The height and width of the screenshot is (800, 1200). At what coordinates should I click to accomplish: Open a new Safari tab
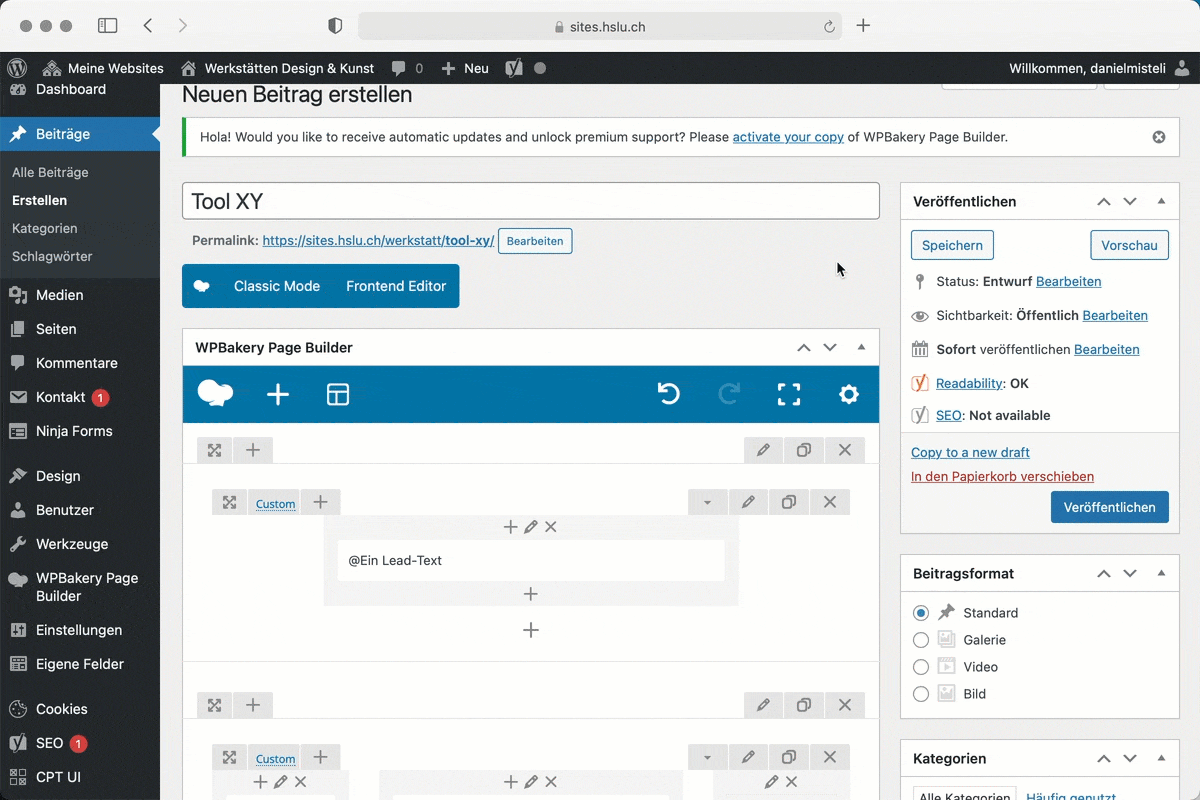pos(864,26)
